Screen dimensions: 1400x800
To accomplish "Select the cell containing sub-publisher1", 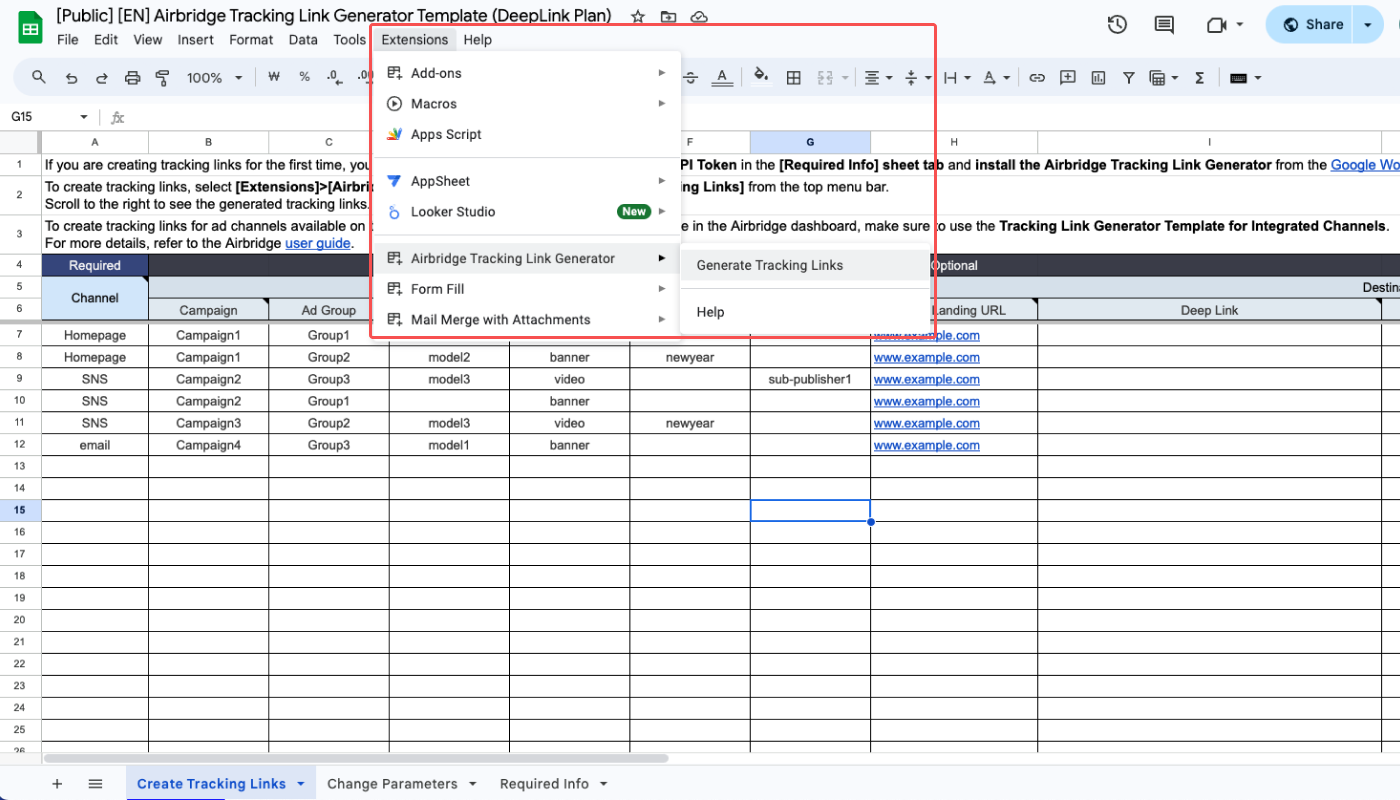I will pyautogui.click(x=810, y=380).
